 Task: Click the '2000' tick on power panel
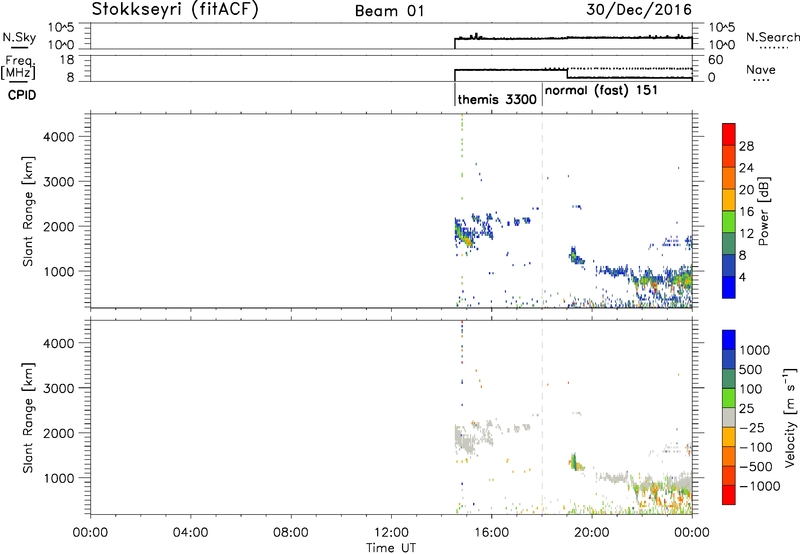[x=59, y=226]
